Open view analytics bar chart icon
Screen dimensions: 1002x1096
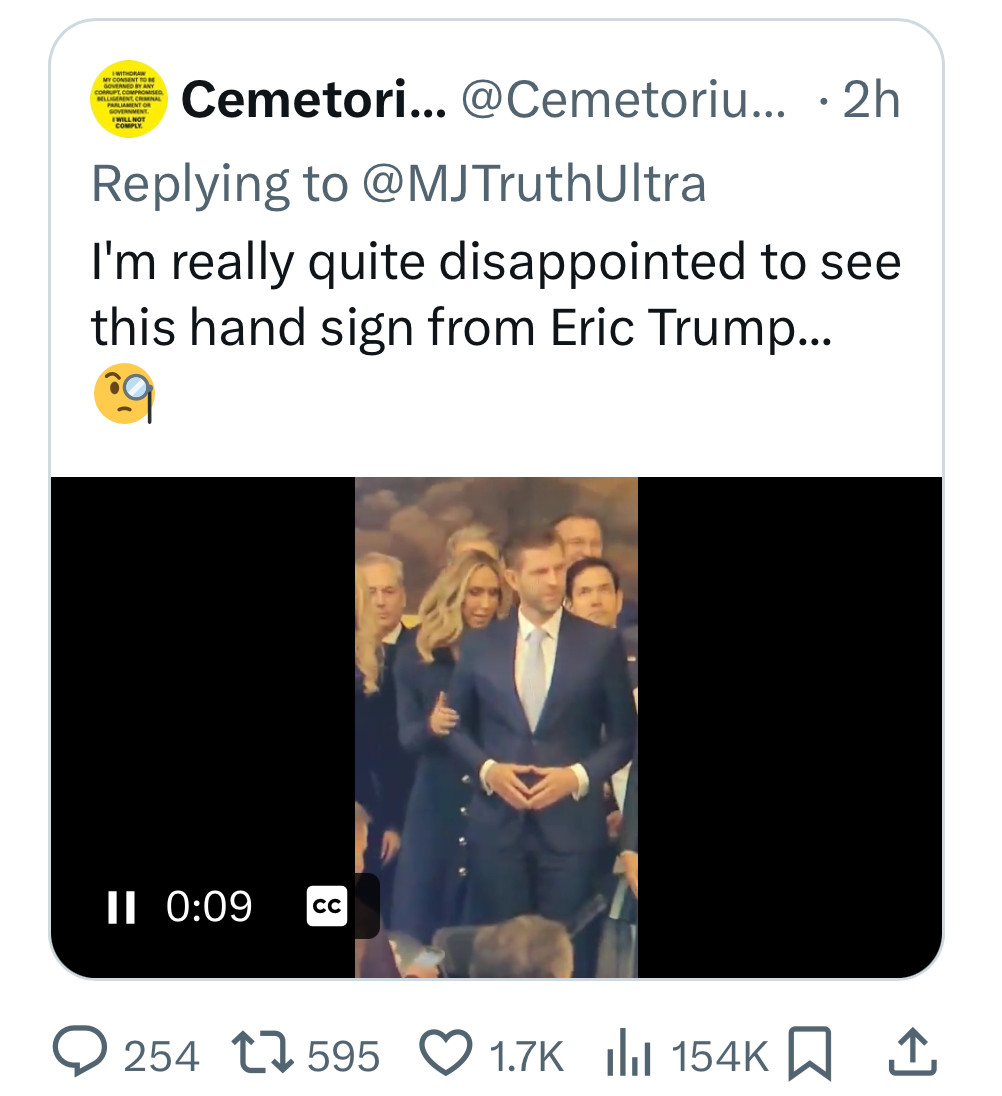630,1054
